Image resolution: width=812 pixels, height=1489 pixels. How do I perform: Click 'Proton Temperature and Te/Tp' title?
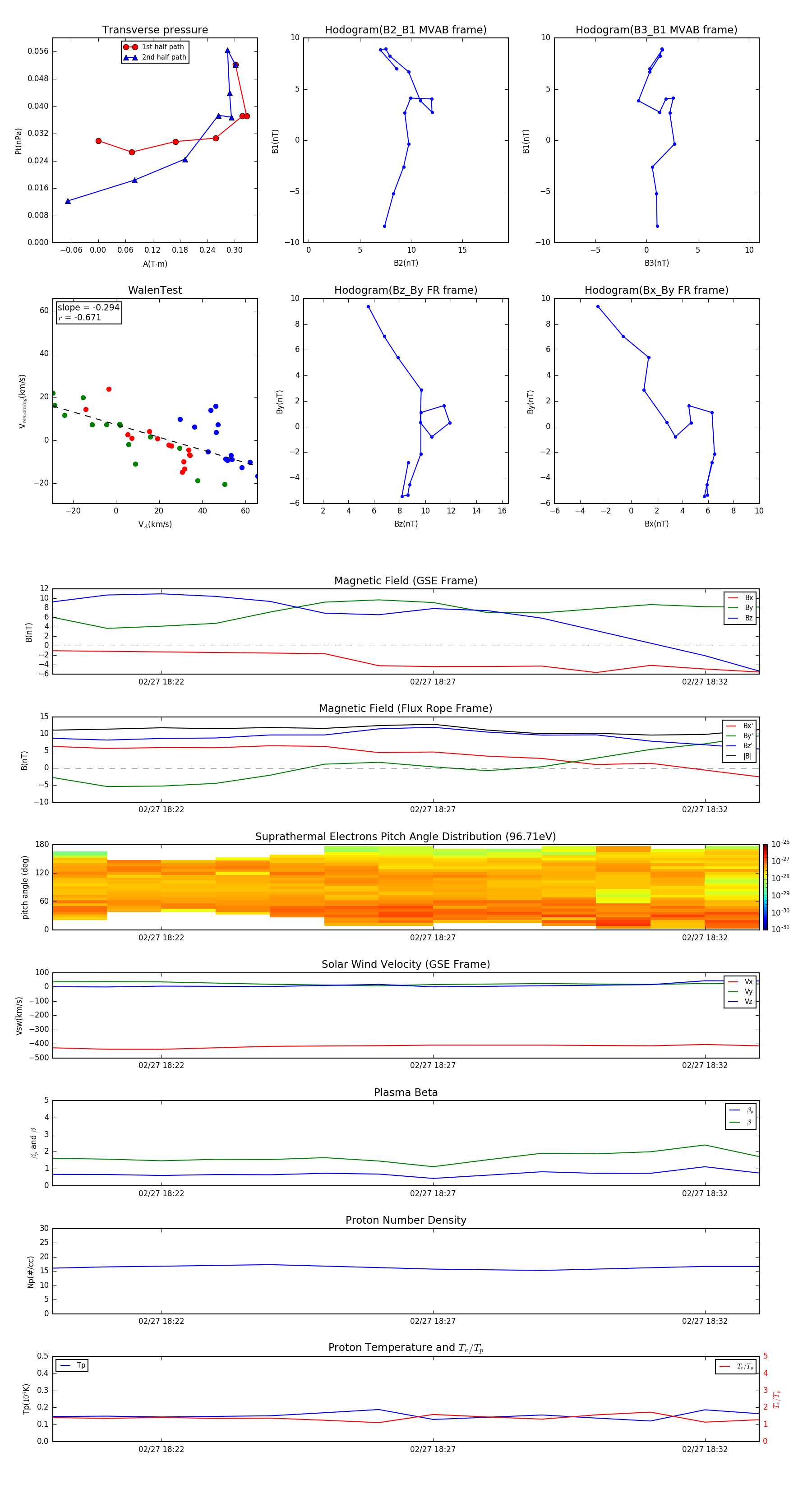(x=406, y=1347)
